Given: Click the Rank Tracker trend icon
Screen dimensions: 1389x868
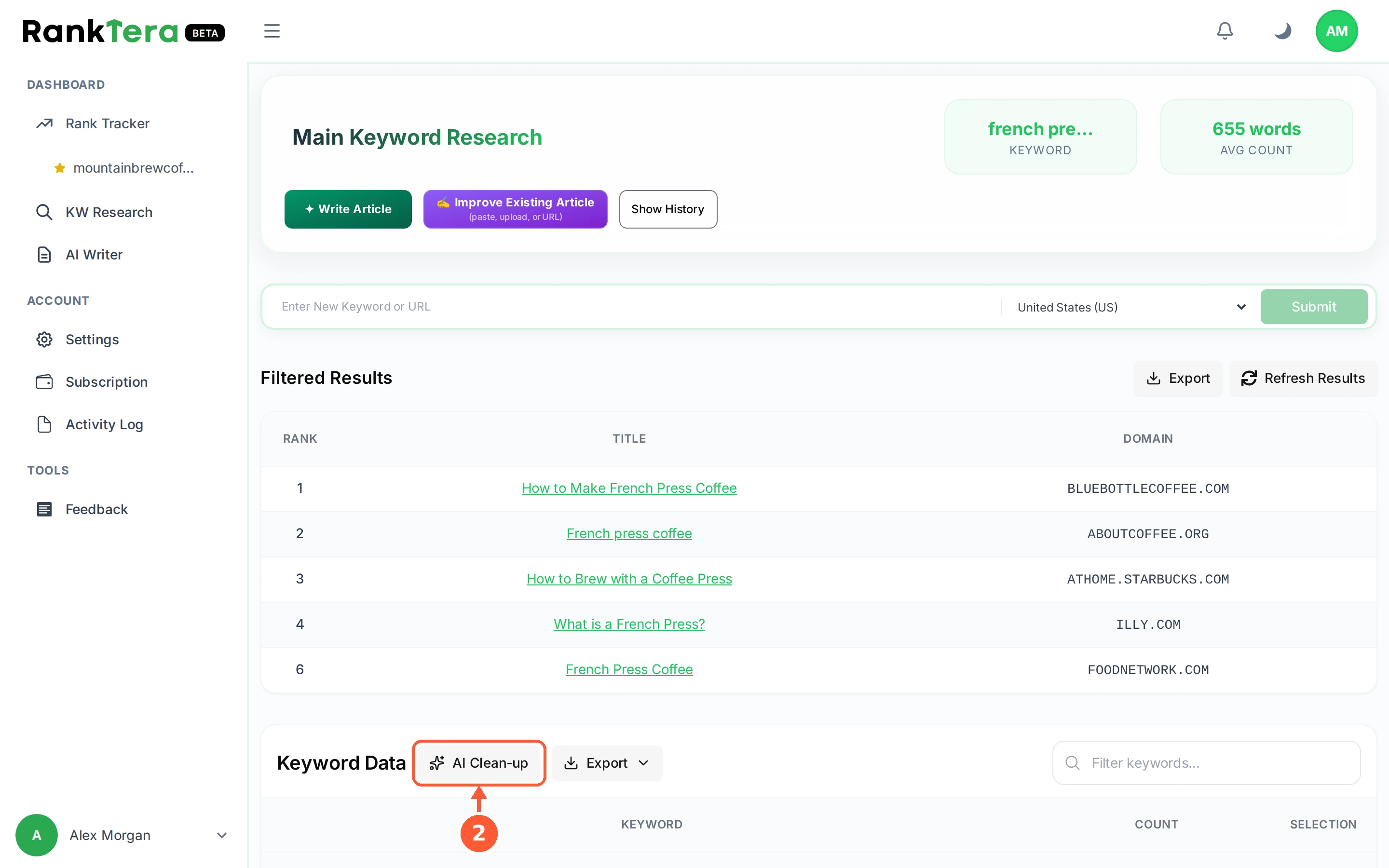Looking at the screenshot, I should (44, 123).
